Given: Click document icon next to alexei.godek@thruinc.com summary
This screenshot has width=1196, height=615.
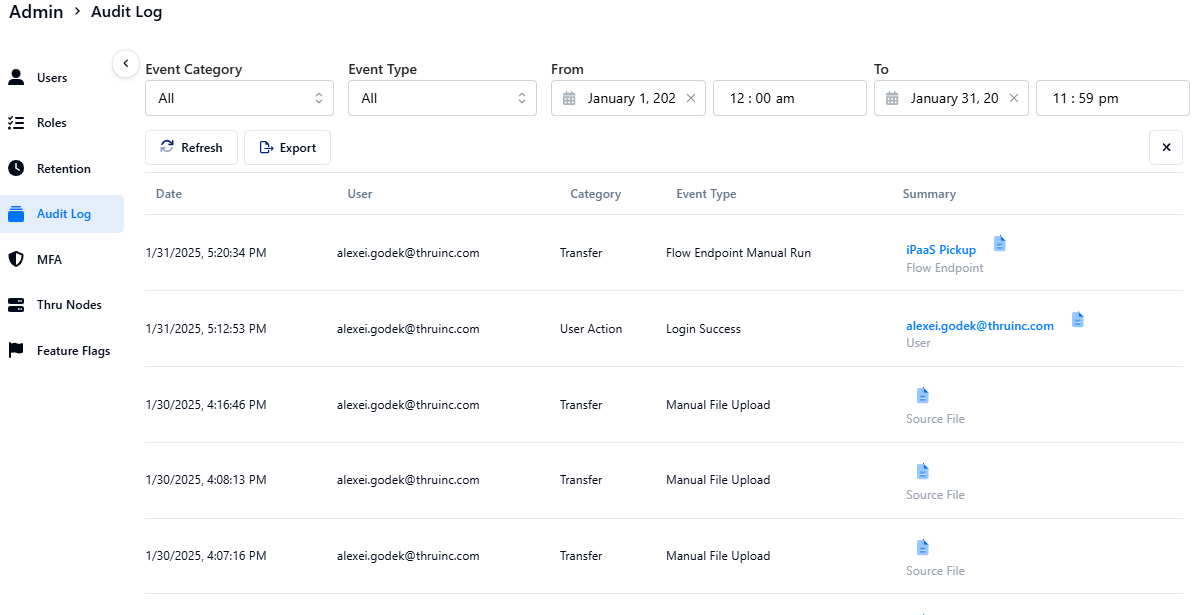Looking at the screenshot, I should pos(1077,319).
